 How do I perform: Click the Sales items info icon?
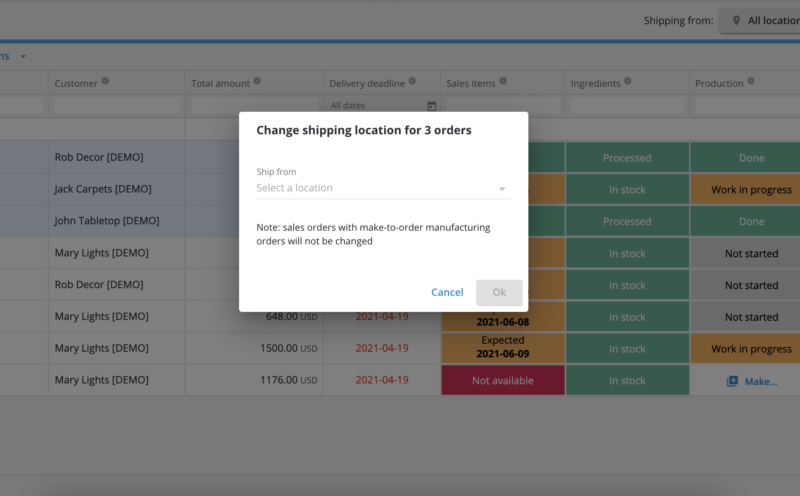(503, 81)
